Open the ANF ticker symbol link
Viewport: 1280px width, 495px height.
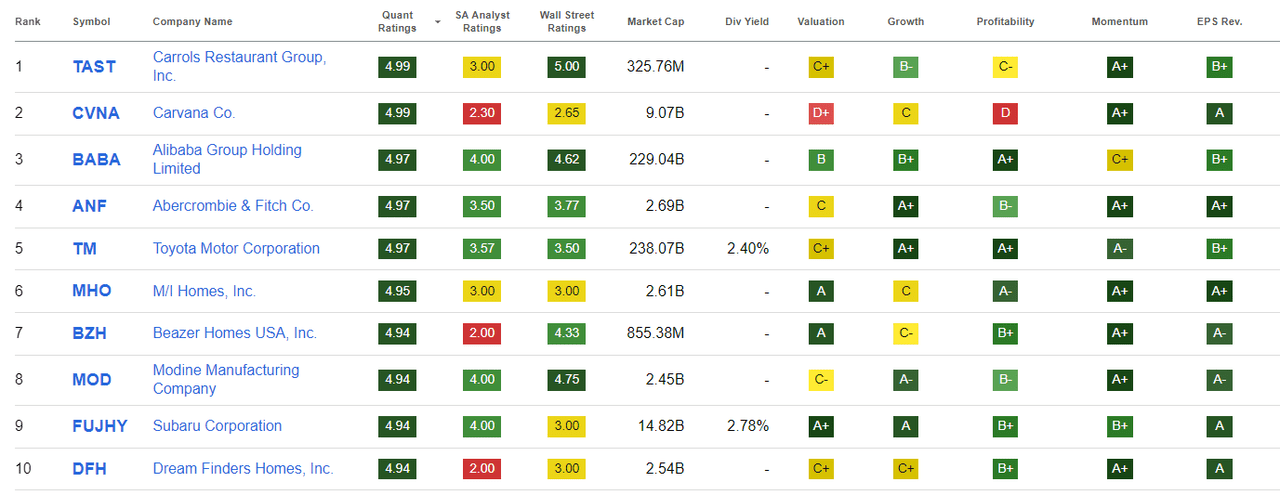tap(90, 206)
